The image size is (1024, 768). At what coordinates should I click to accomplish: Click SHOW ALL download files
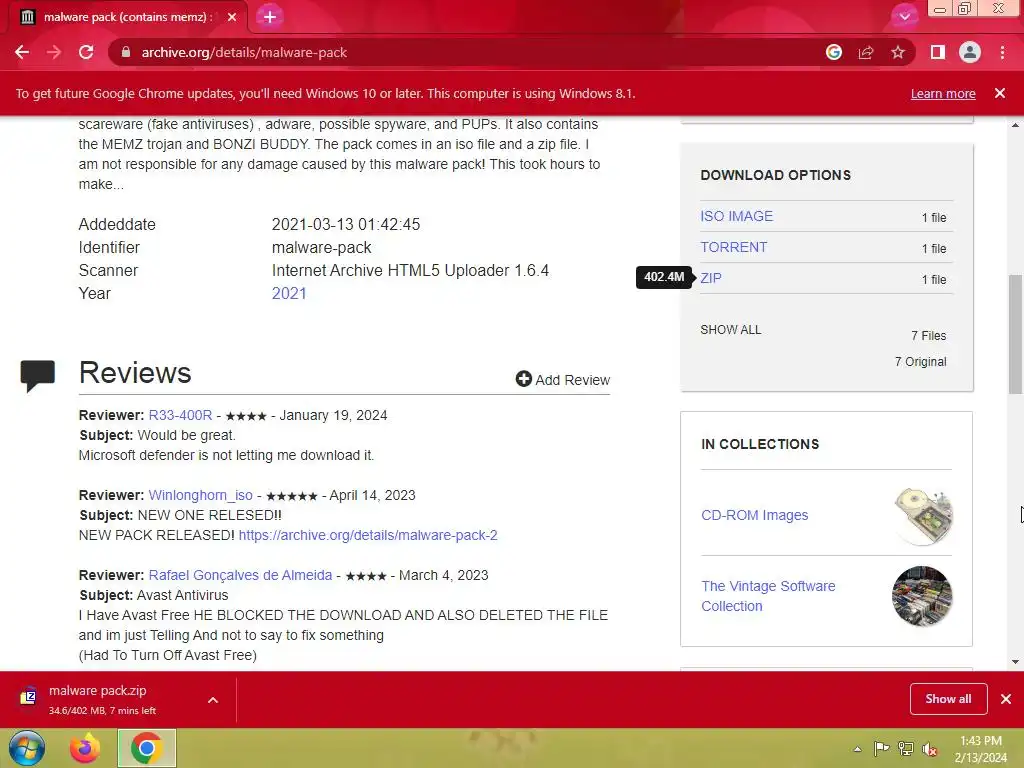(x=731, y=330)
